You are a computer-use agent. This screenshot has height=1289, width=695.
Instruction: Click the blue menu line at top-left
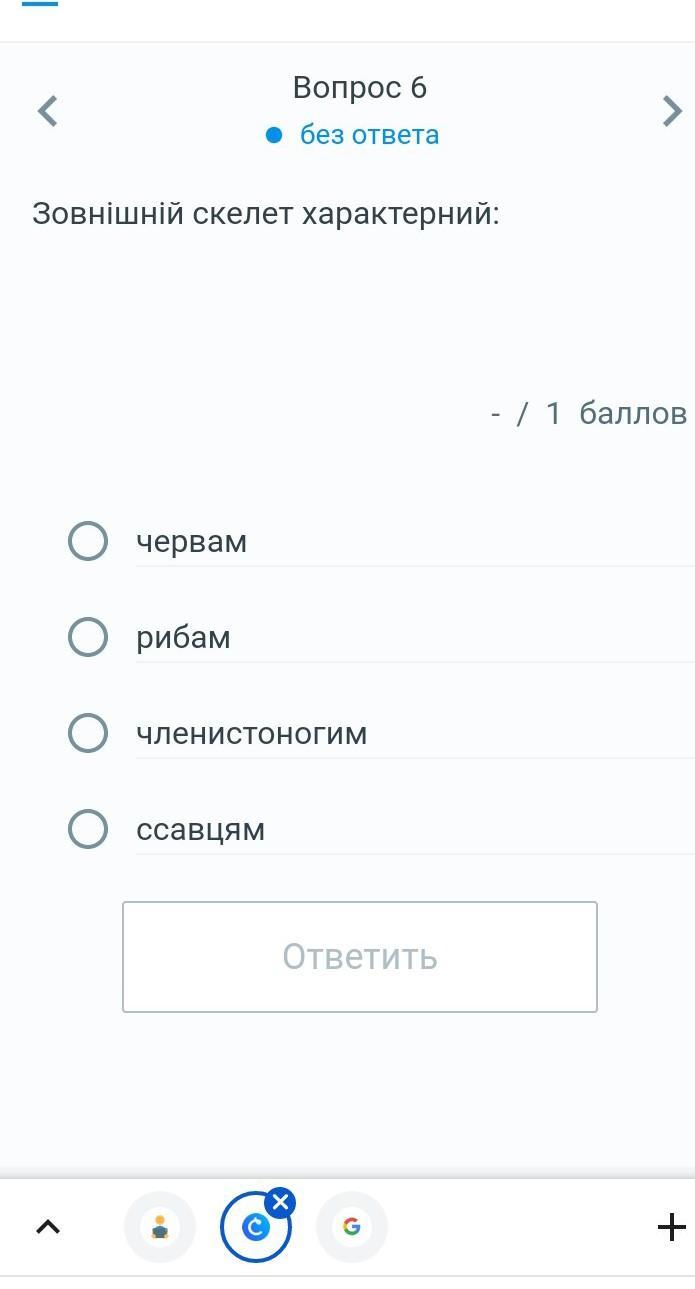(x=40, y=3)
